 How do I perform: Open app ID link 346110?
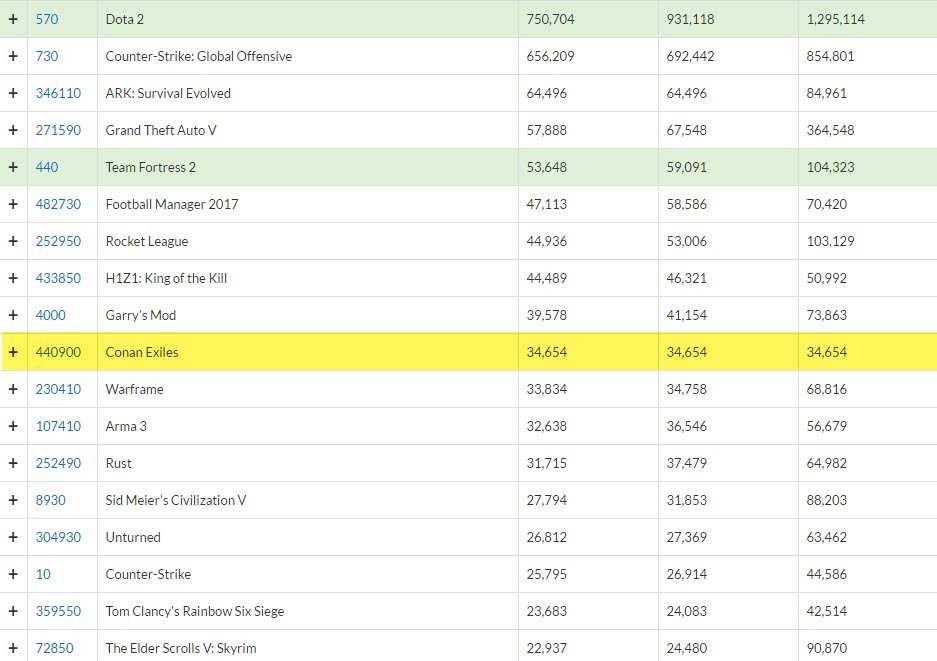pos(58,93)
